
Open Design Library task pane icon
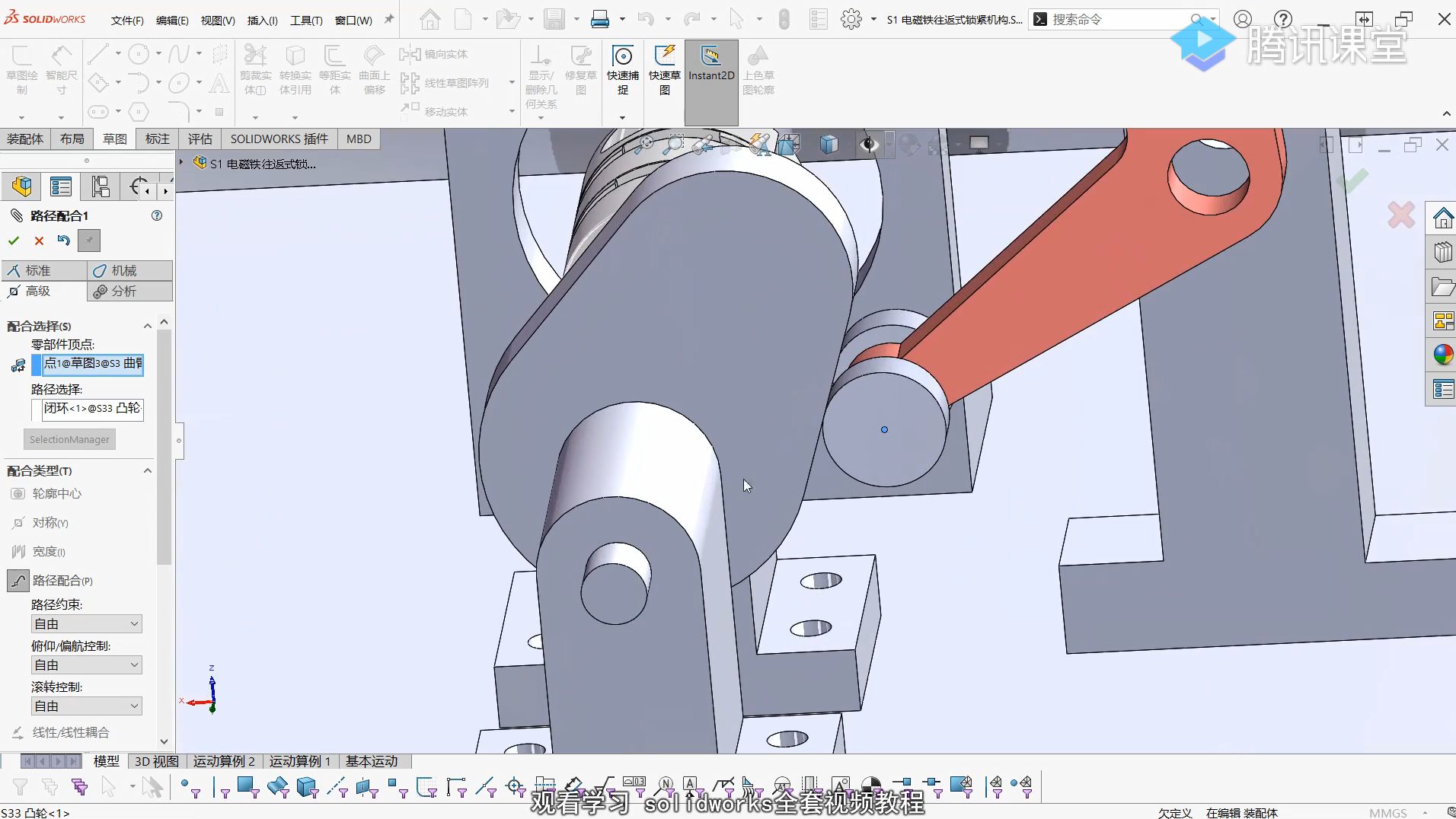click(1442, 252)
